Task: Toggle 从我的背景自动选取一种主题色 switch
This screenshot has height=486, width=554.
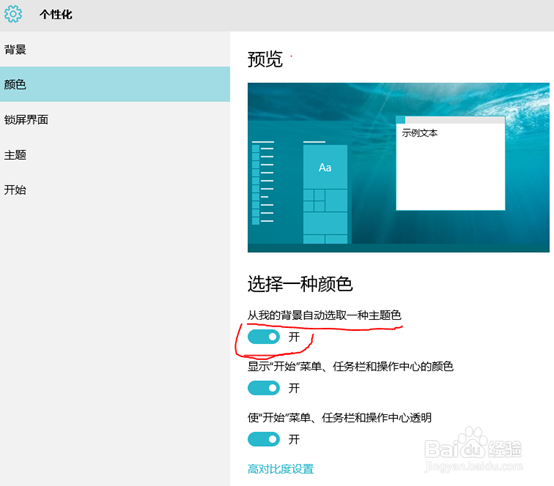Action: (x=264, y=337)
